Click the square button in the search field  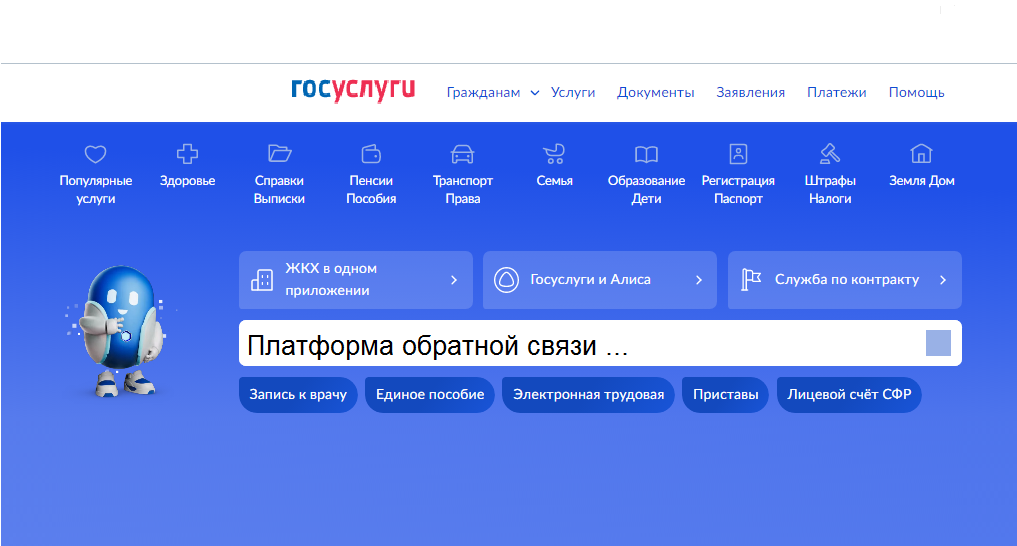tap(938, 344)
